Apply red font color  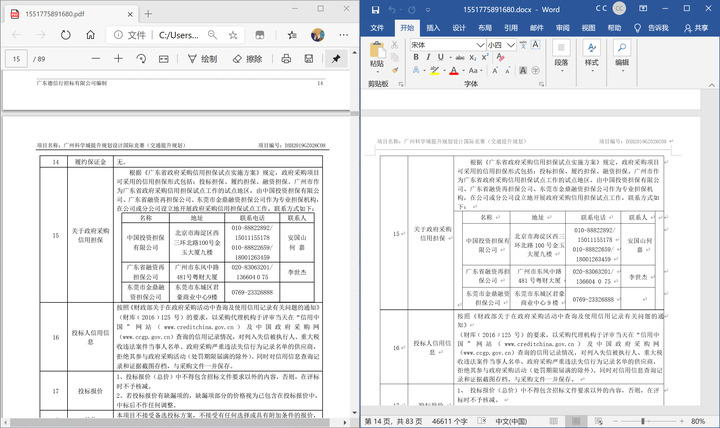(454, 70)
